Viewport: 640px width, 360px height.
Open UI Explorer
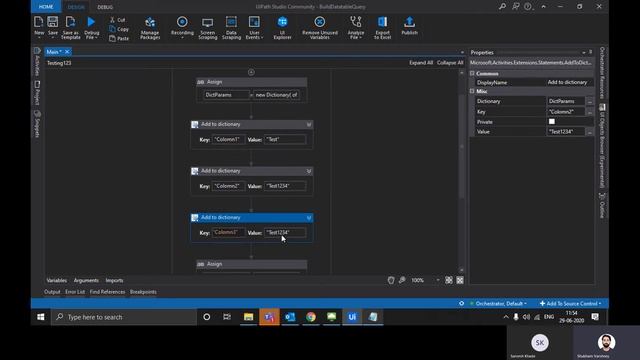click(x=282, y=28)
